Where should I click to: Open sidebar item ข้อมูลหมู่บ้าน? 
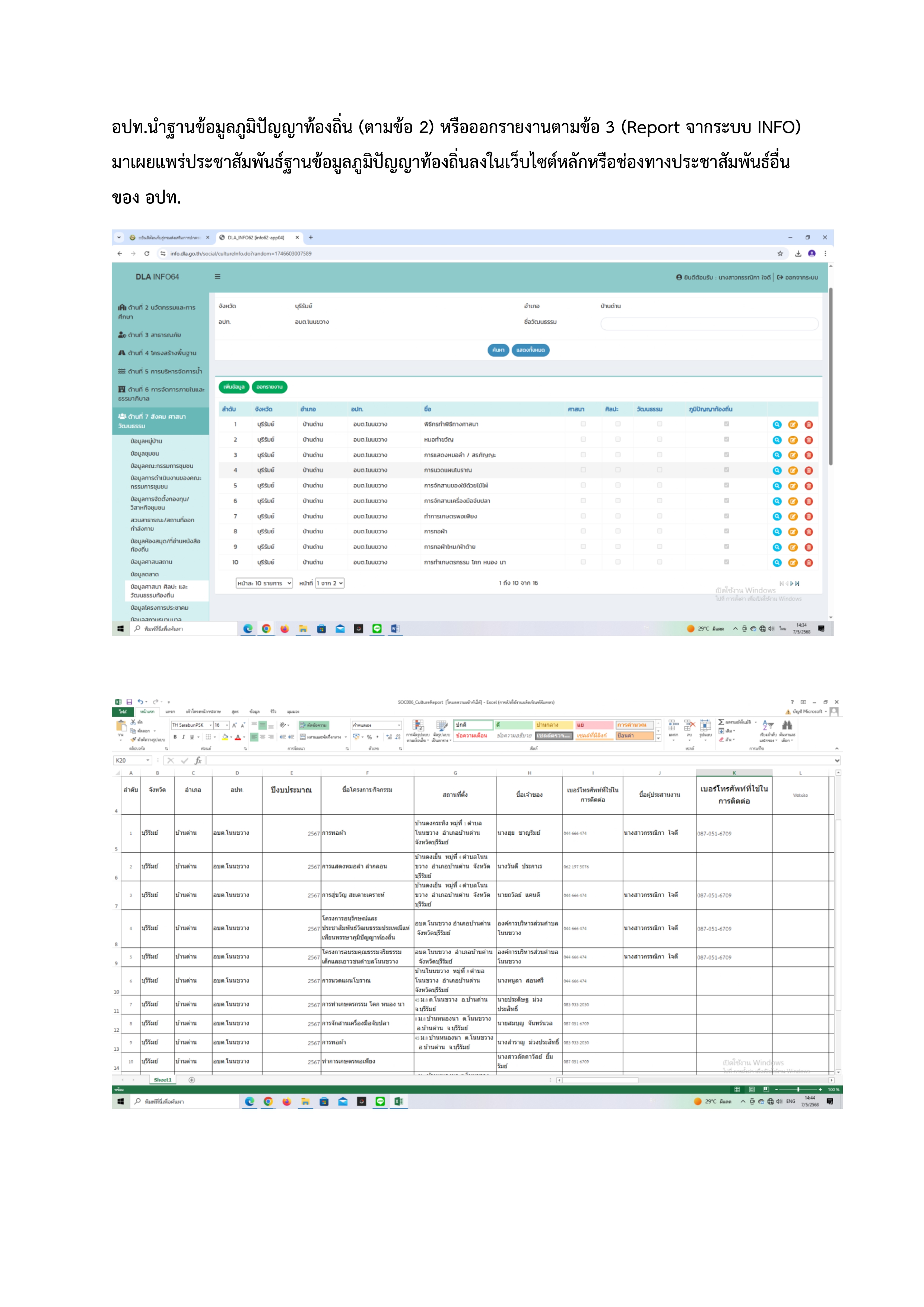[146, 441]
